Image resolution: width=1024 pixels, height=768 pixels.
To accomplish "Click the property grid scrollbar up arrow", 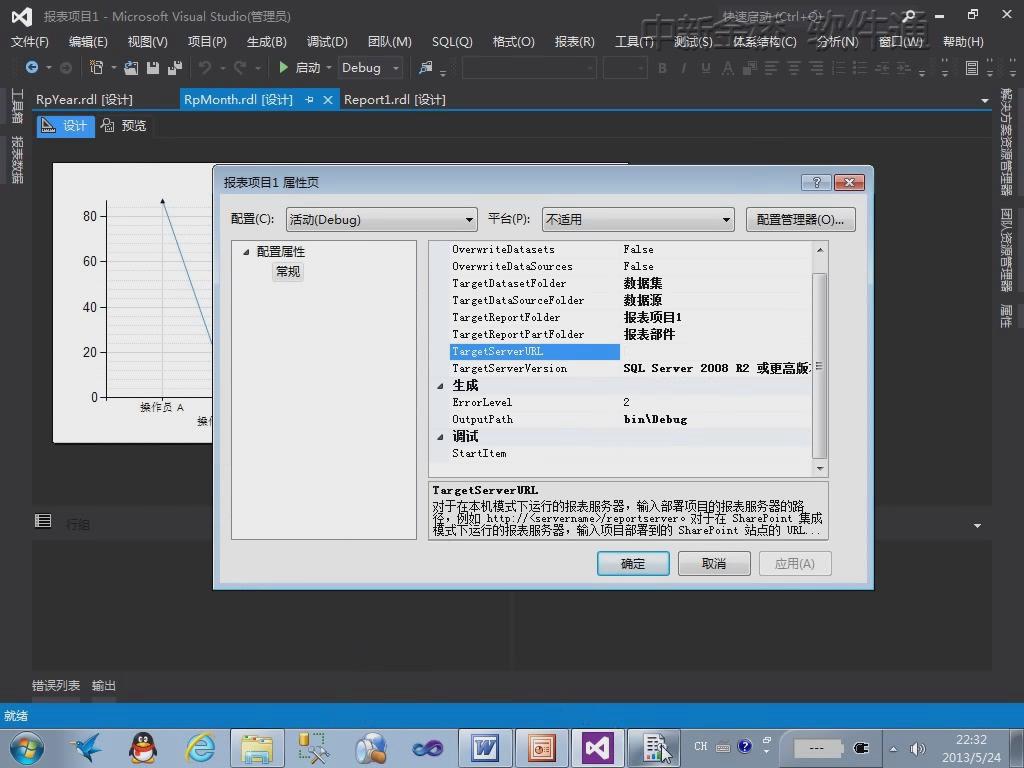I will pos(820,250).
